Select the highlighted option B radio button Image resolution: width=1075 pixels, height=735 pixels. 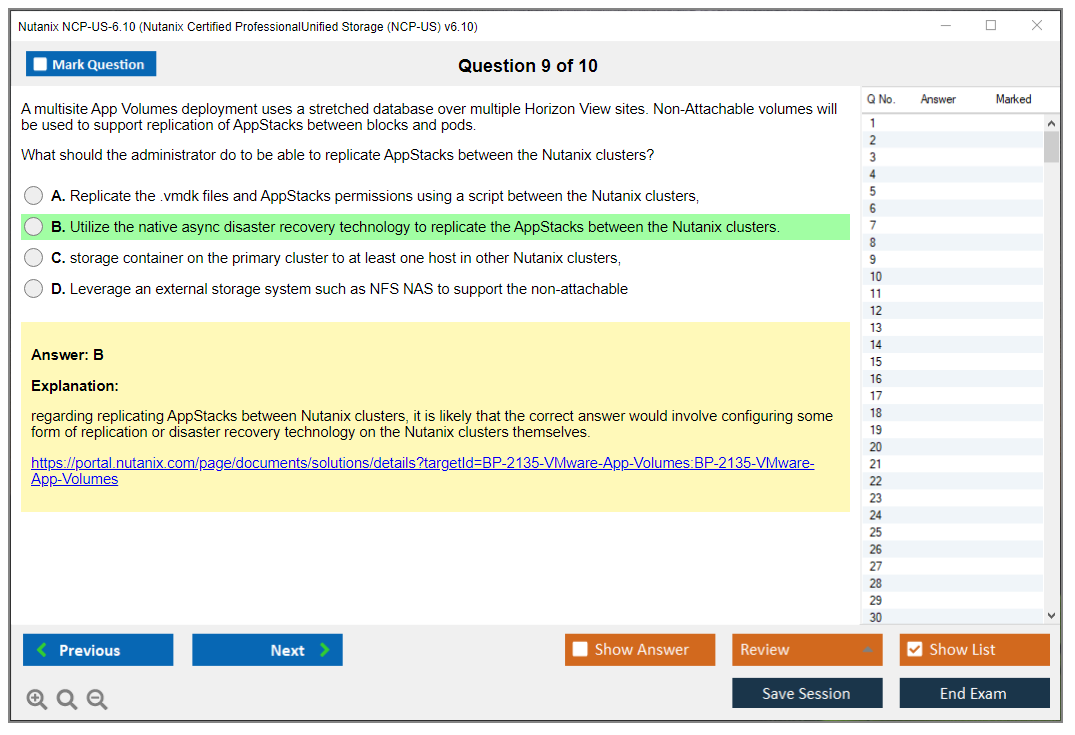pyautogui.click(x=31, y=227)
